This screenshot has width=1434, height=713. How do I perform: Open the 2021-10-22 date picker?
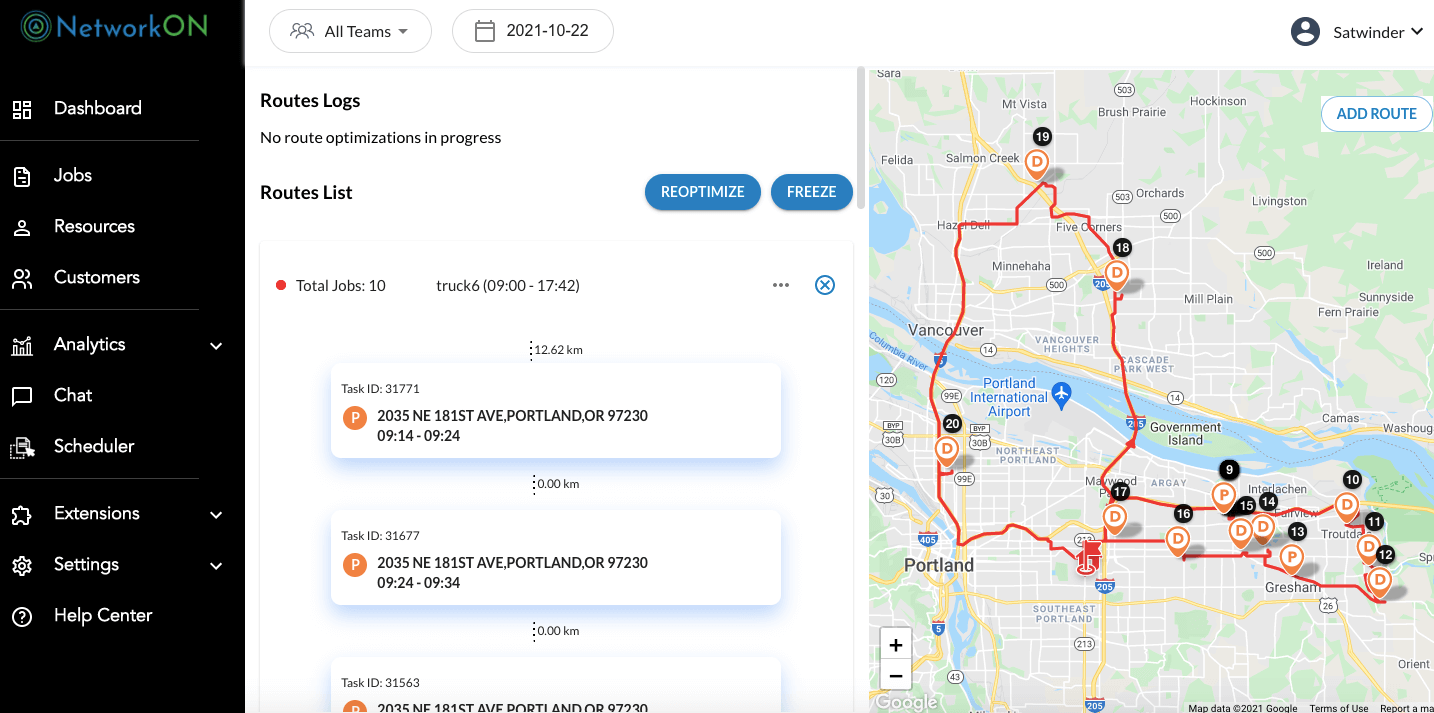(532, 31)
